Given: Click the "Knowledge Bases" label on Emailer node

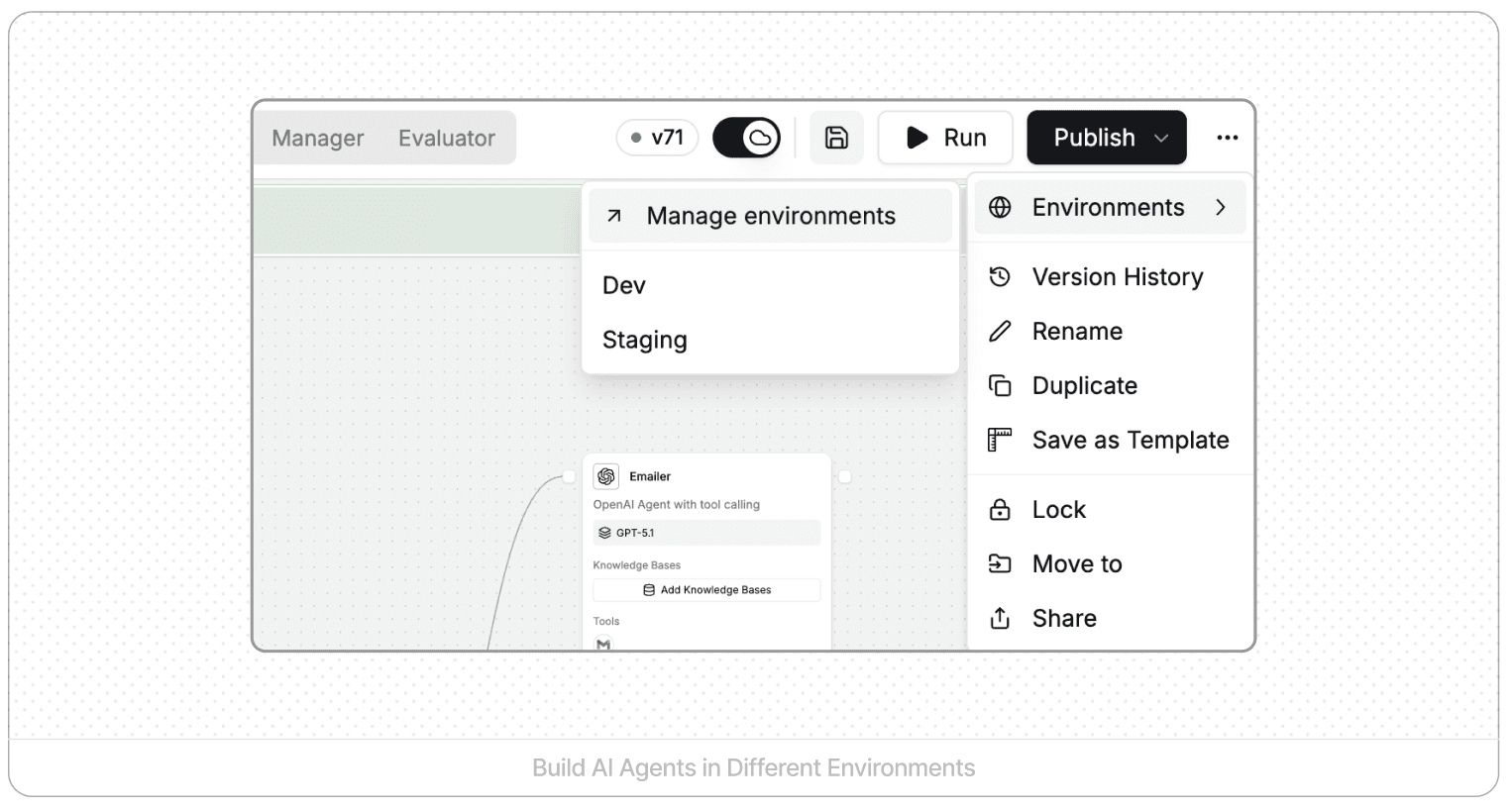Looking at the screenshot, I should [x=637, y=565].
